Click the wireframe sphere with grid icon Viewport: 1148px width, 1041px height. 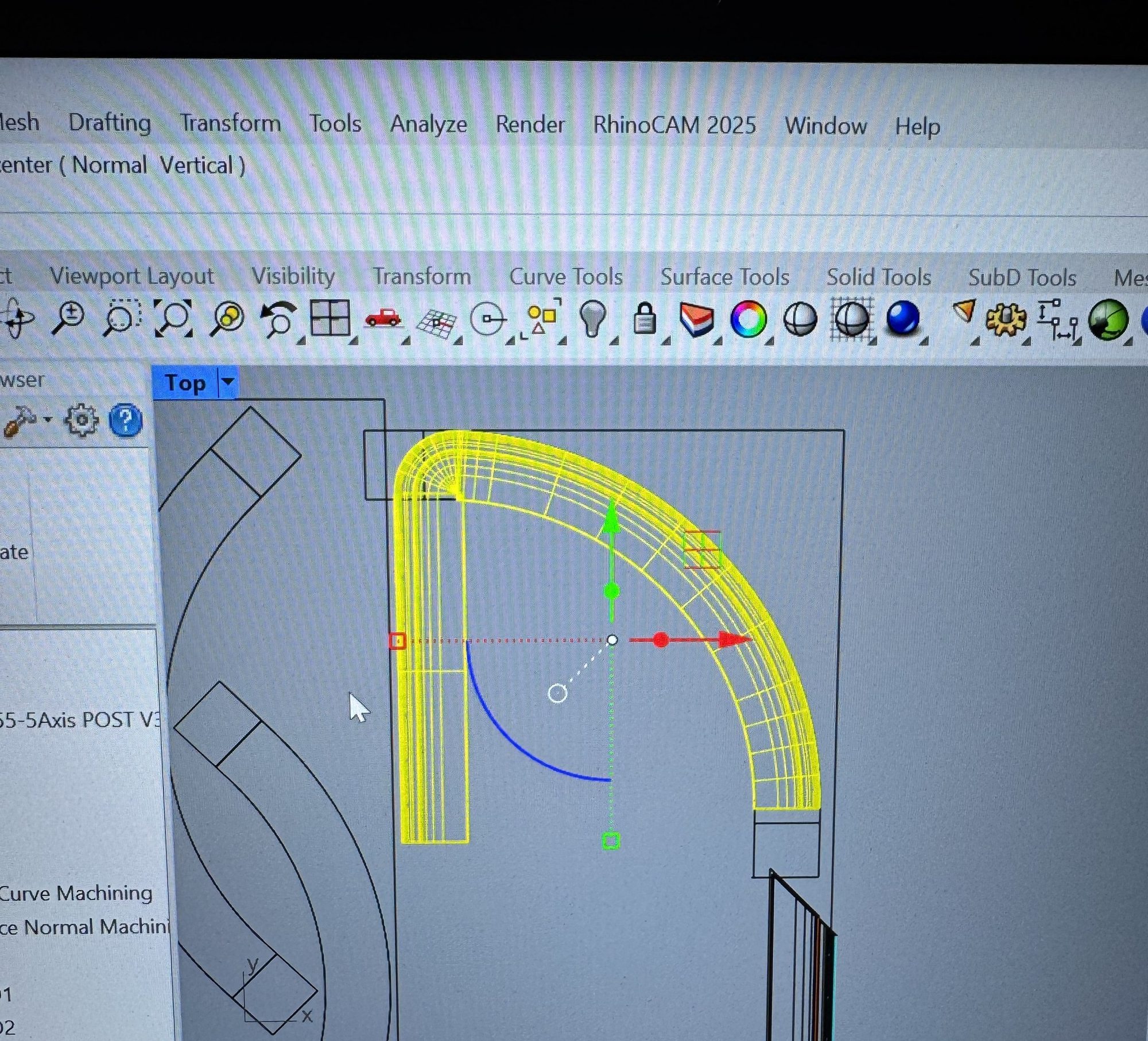[852, 319]
